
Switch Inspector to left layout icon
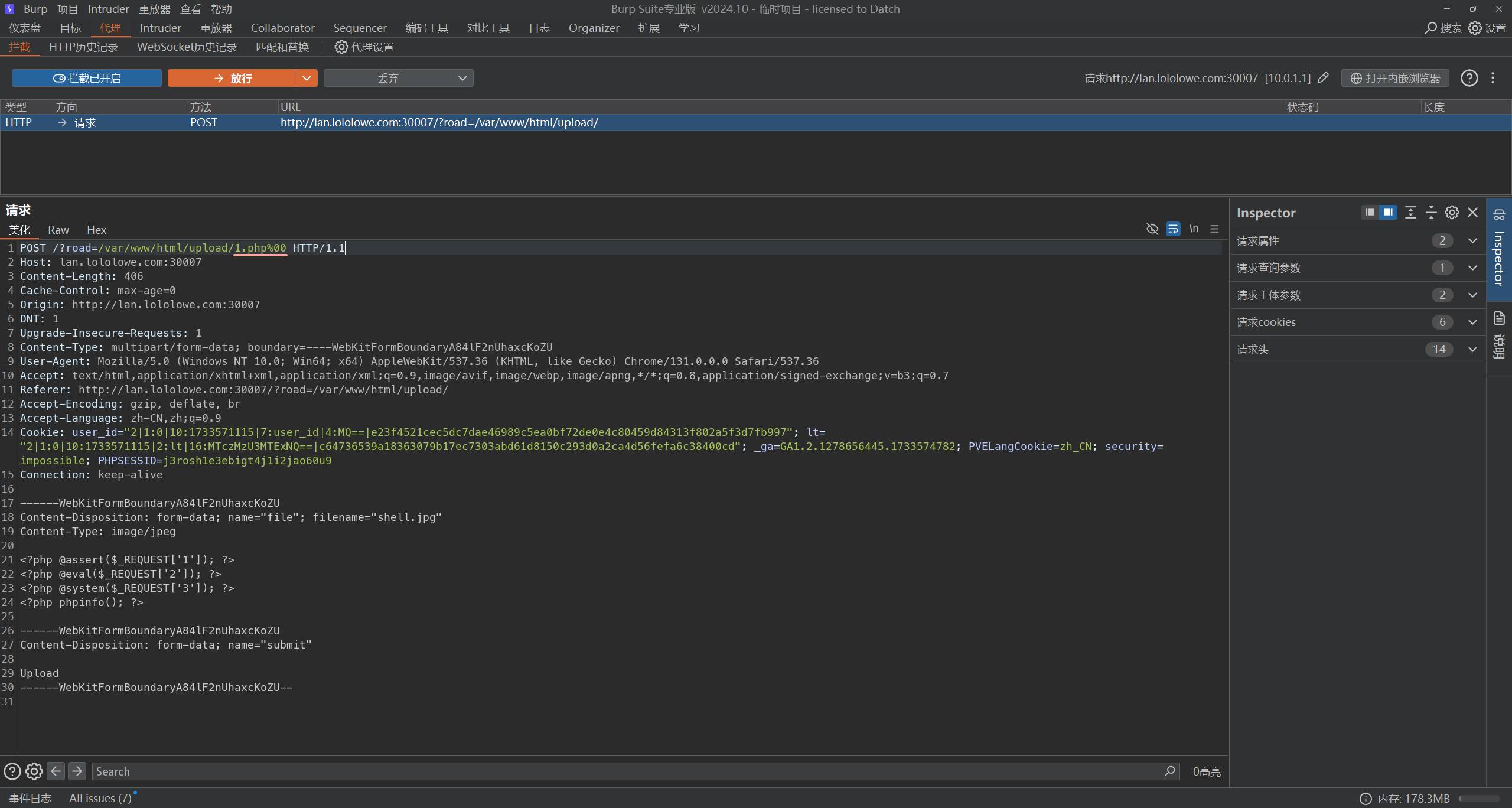coord(1370,212)
